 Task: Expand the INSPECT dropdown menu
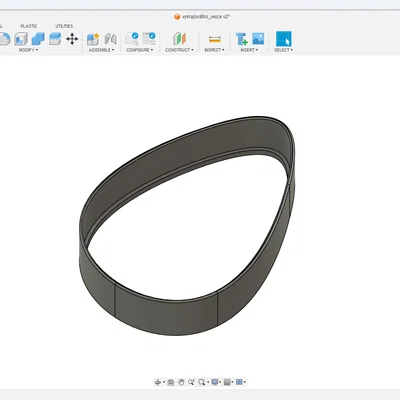tap(214, 50)
